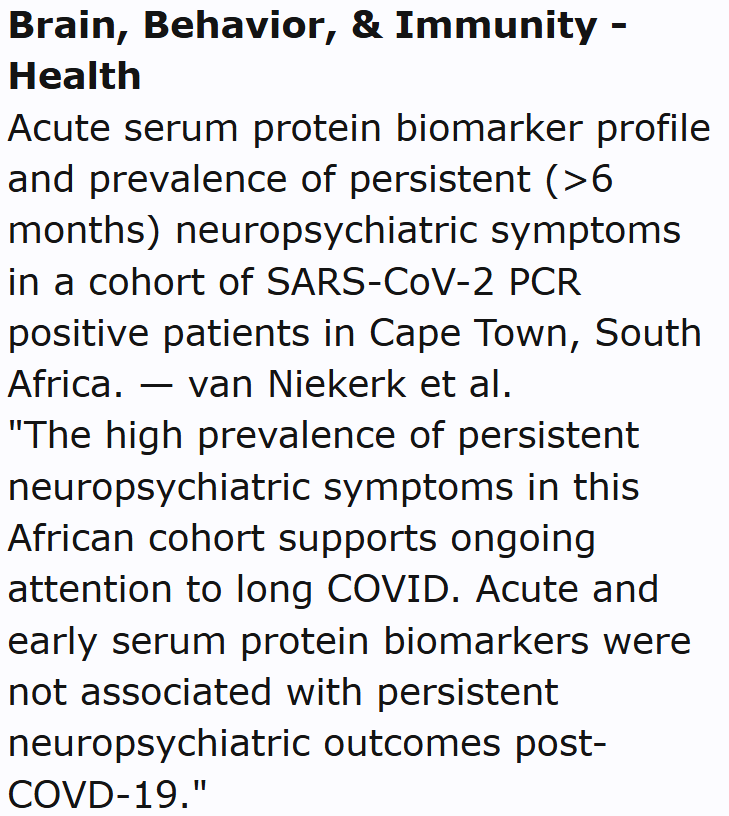Viewport: 729px width, 816px height.
Task: Click the text not associated with persistent
Action: 282,691
